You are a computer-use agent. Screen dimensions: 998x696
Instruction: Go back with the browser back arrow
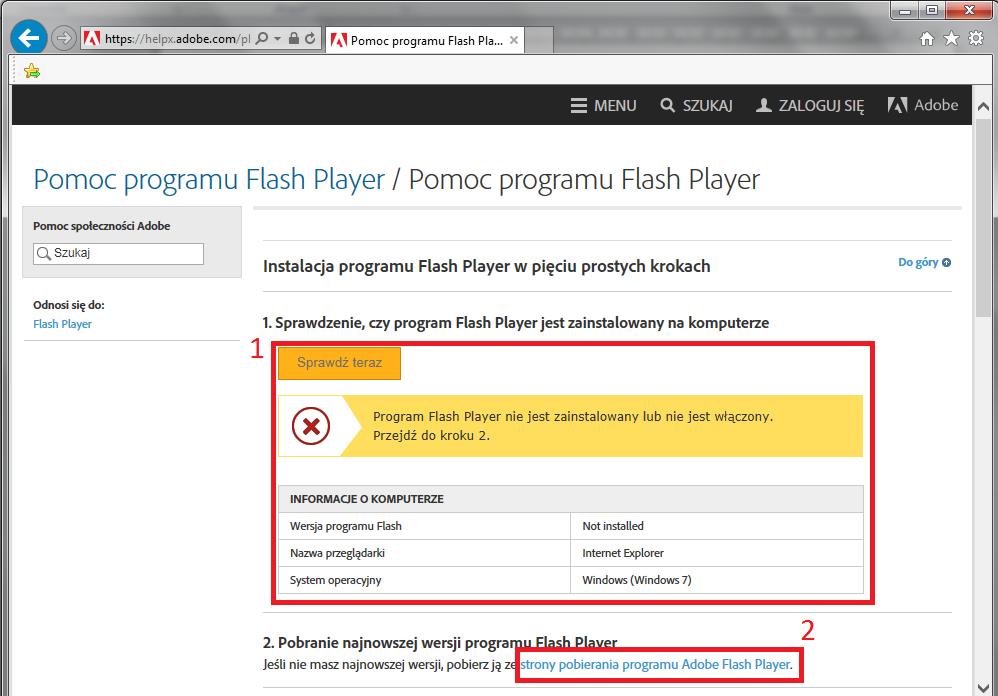[x=29, y=38]
